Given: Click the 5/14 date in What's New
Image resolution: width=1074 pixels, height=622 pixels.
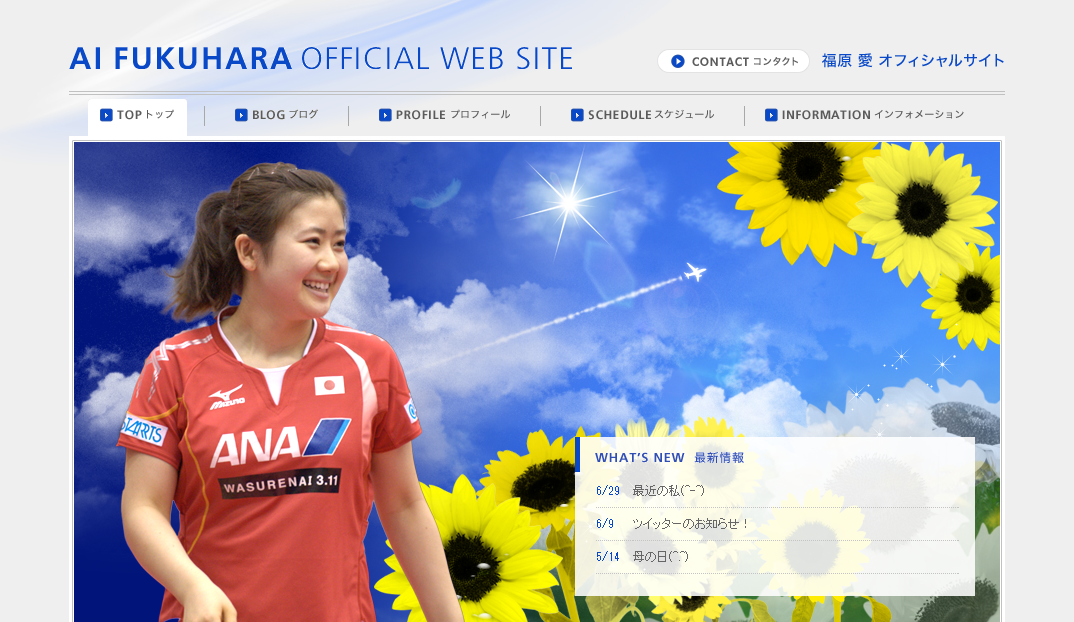Looking at the screenshot, I should click(x=608, y=557).
